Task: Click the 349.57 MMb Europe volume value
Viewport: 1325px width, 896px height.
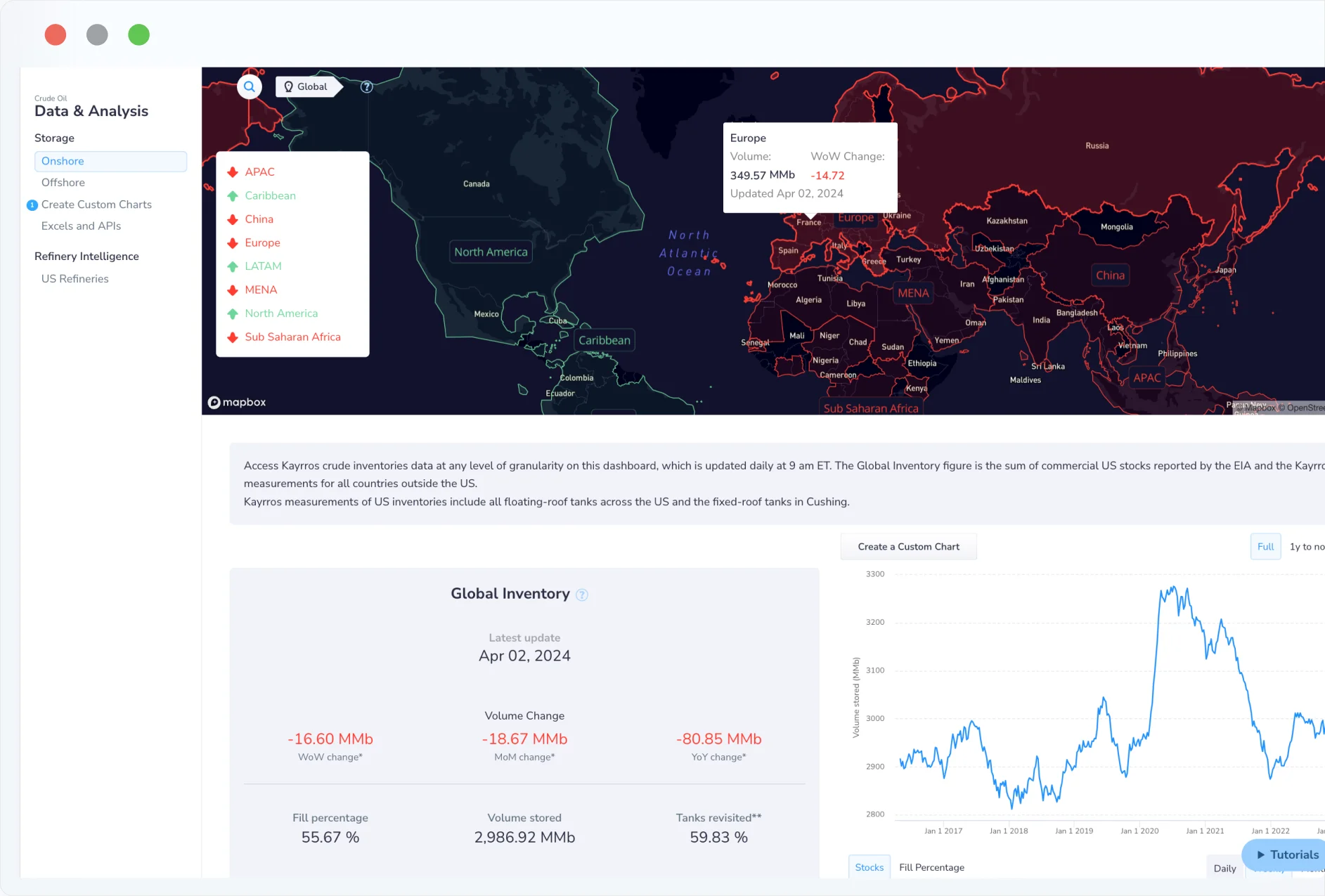Action: 762,175
